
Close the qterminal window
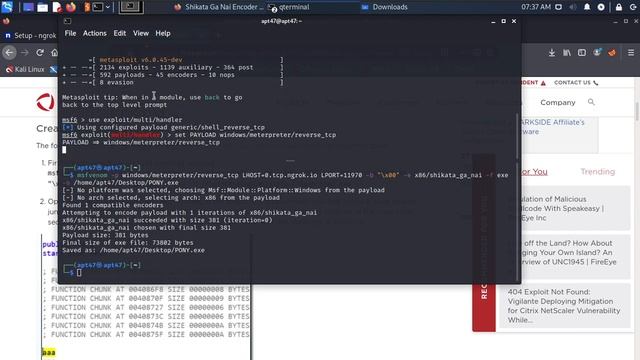tap(514, 21)
